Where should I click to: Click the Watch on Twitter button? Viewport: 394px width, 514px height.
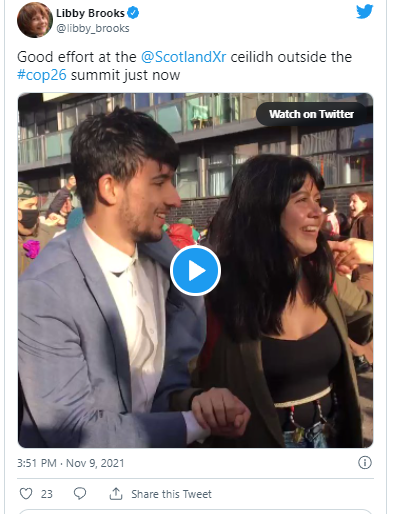pyautogui.click(x=311, y=114)
